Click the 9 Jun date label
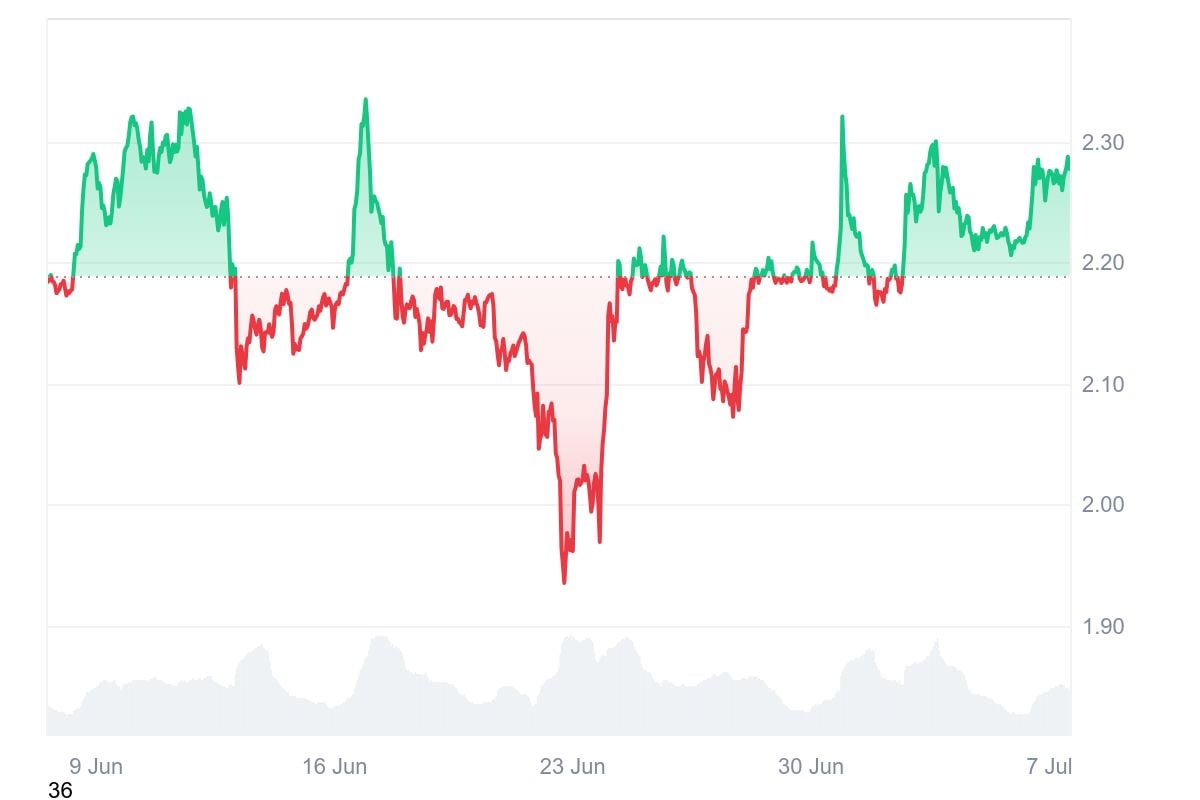Image resolution: width=1200 pixels, height=800 pixels. coord(96,767)
